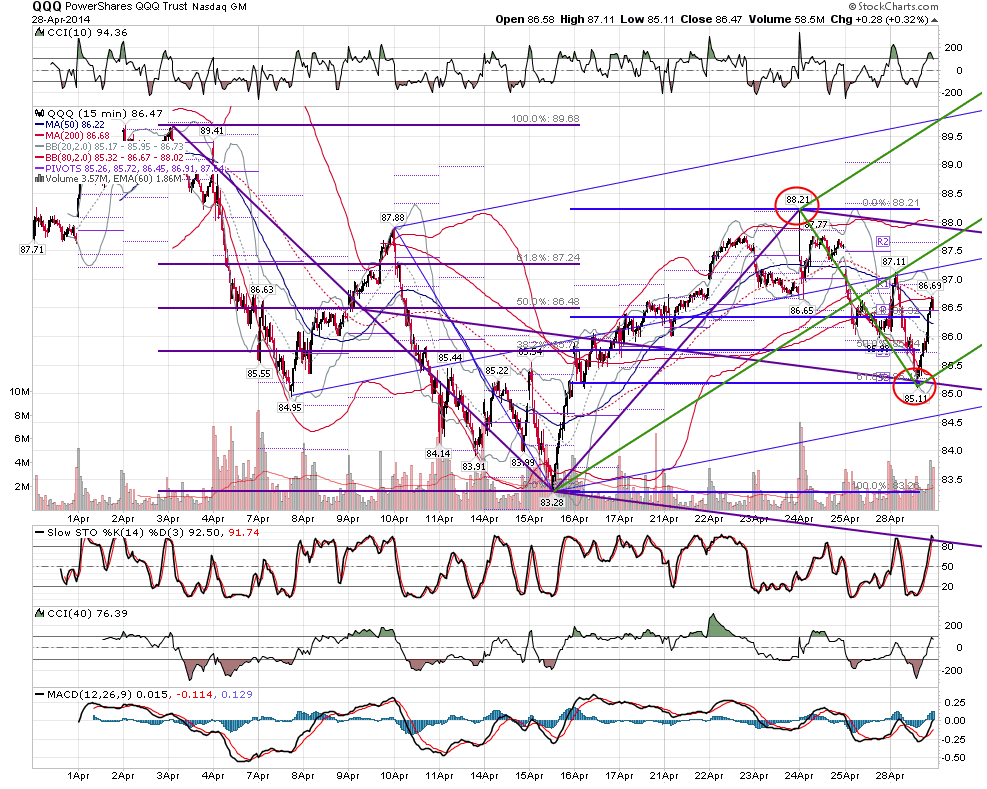Click the CCI(10) indicator icon
Image resolution: width=987 pixels, height=789 pixels.
tap(40, 33)
